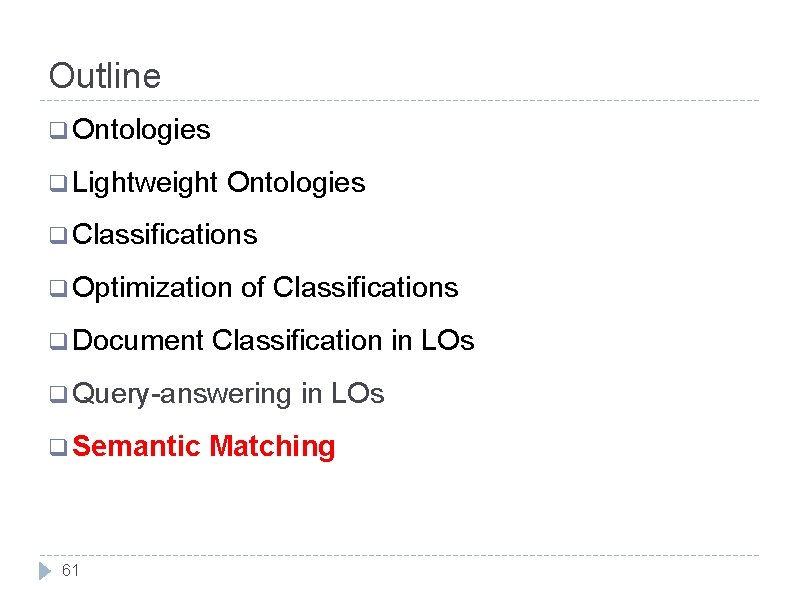Click the blue triangle beside slide number
The height and width of the screenshot is (600, 800).
coord(44,571)
